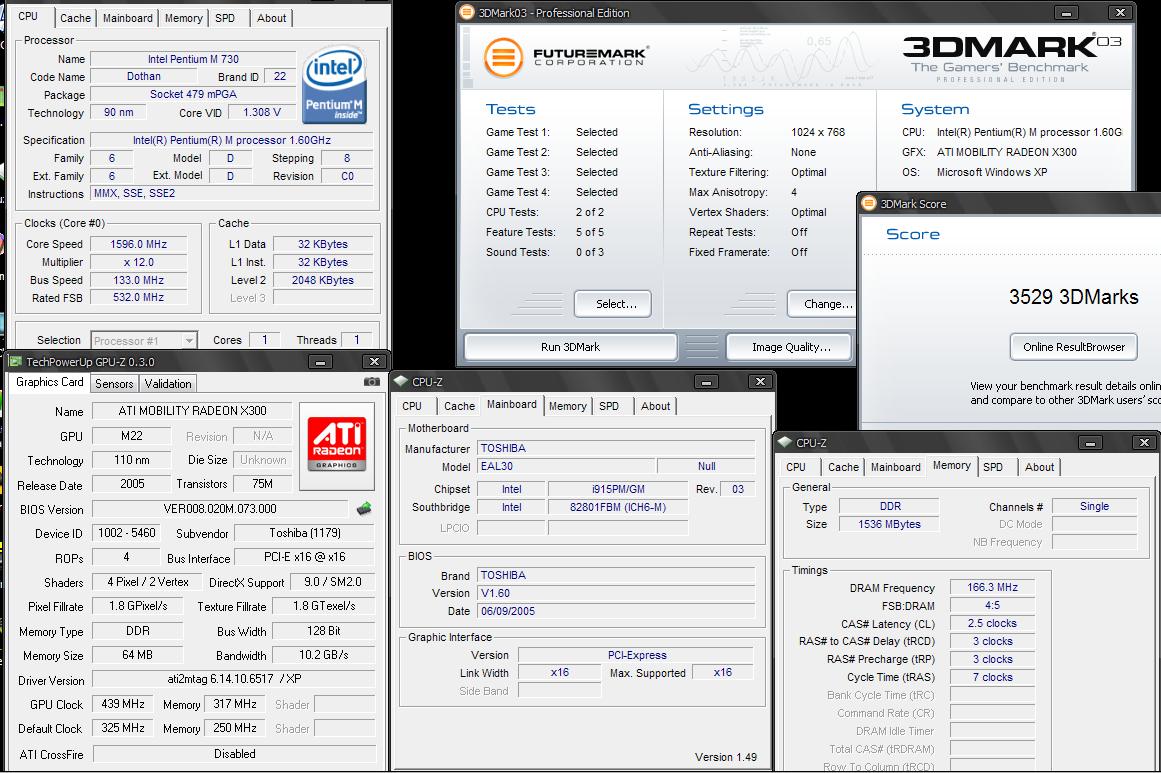This screenshot has width=1161, height=773.
Task: Click processor name Intel Pentium M 730
Action: click(193, 59)
